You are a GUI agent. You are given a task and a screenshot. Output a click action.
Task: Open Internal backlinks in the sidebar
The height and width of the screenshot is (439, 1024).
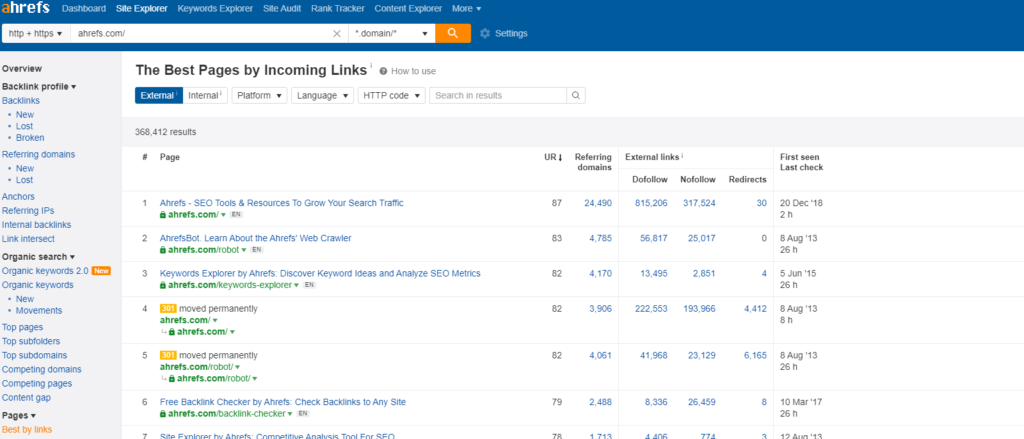click(37, 225)
